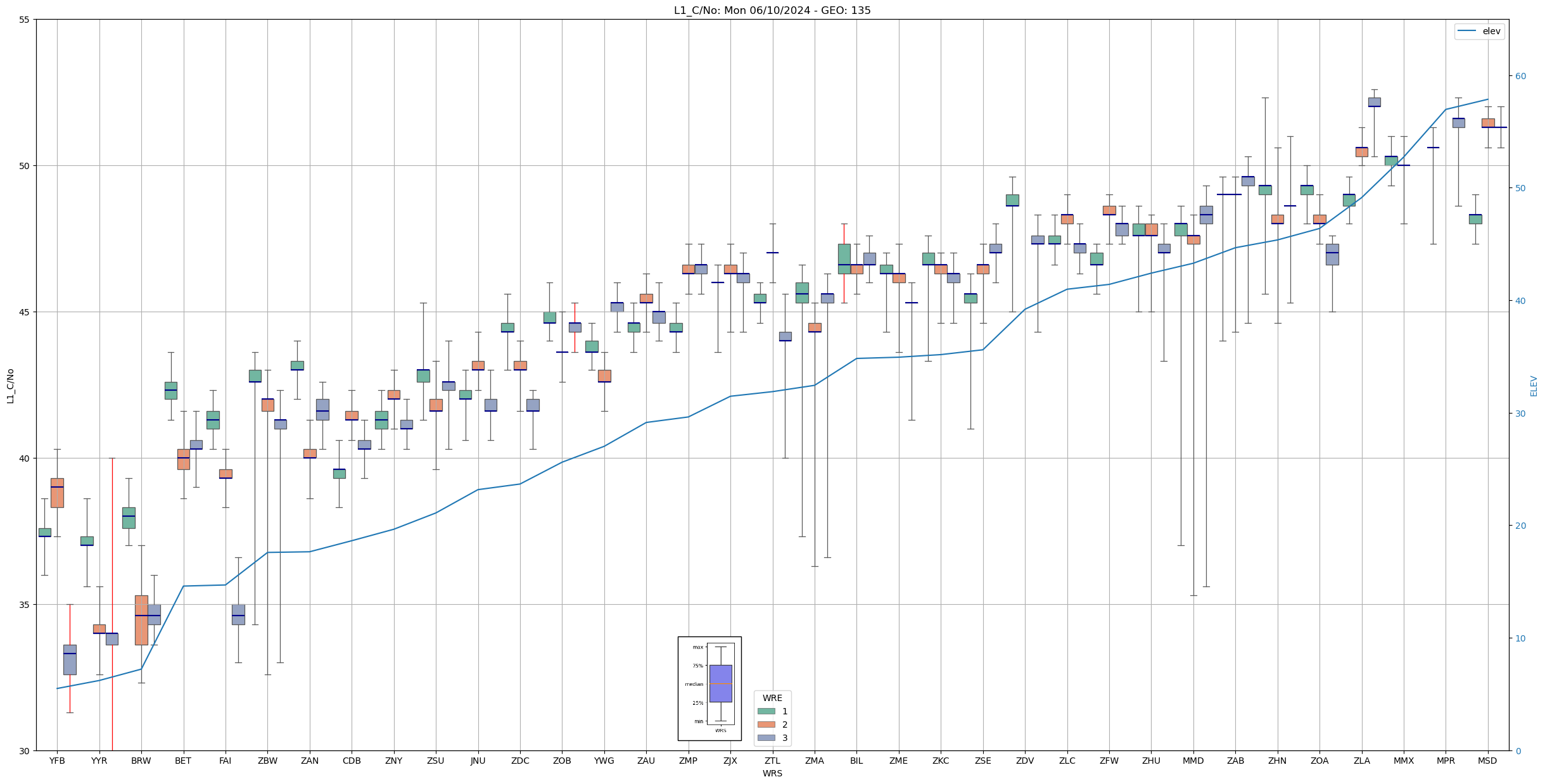Select the ZME x-axis label
Screen dimensions: 1545x784
point(899,761)
